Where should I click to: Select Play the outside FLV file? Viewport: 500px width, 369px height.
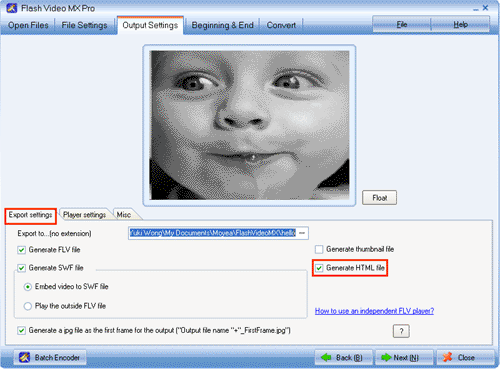point(28,306)
